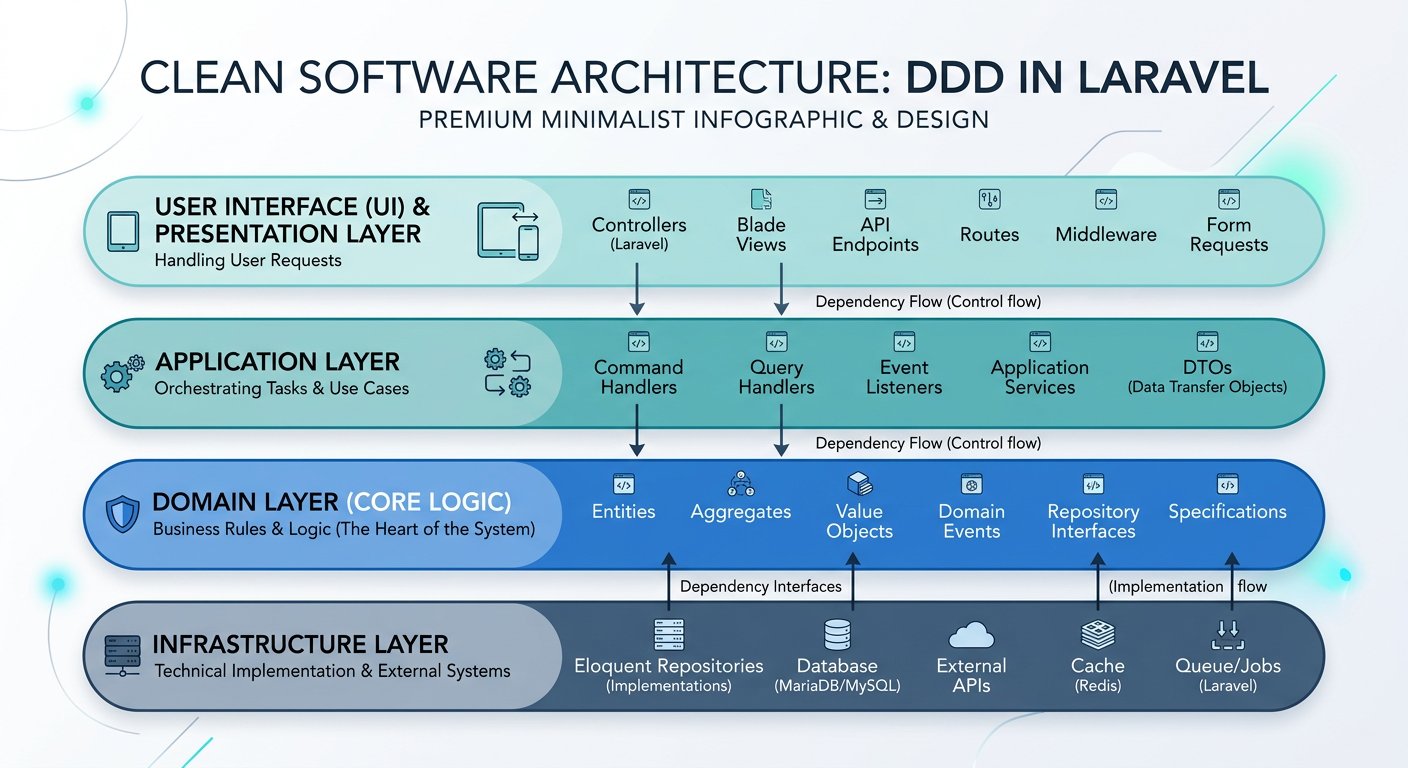1408x768 pixels.
Task: Select the icon above Command Handlers
Action: point(639,342)
